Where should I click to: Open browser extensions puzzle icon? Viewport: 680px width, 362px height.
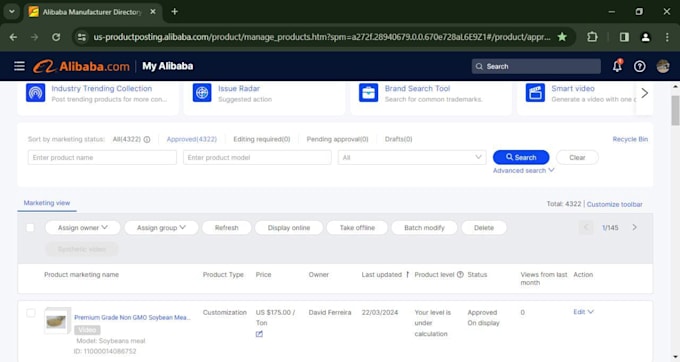tap(592, 37)
